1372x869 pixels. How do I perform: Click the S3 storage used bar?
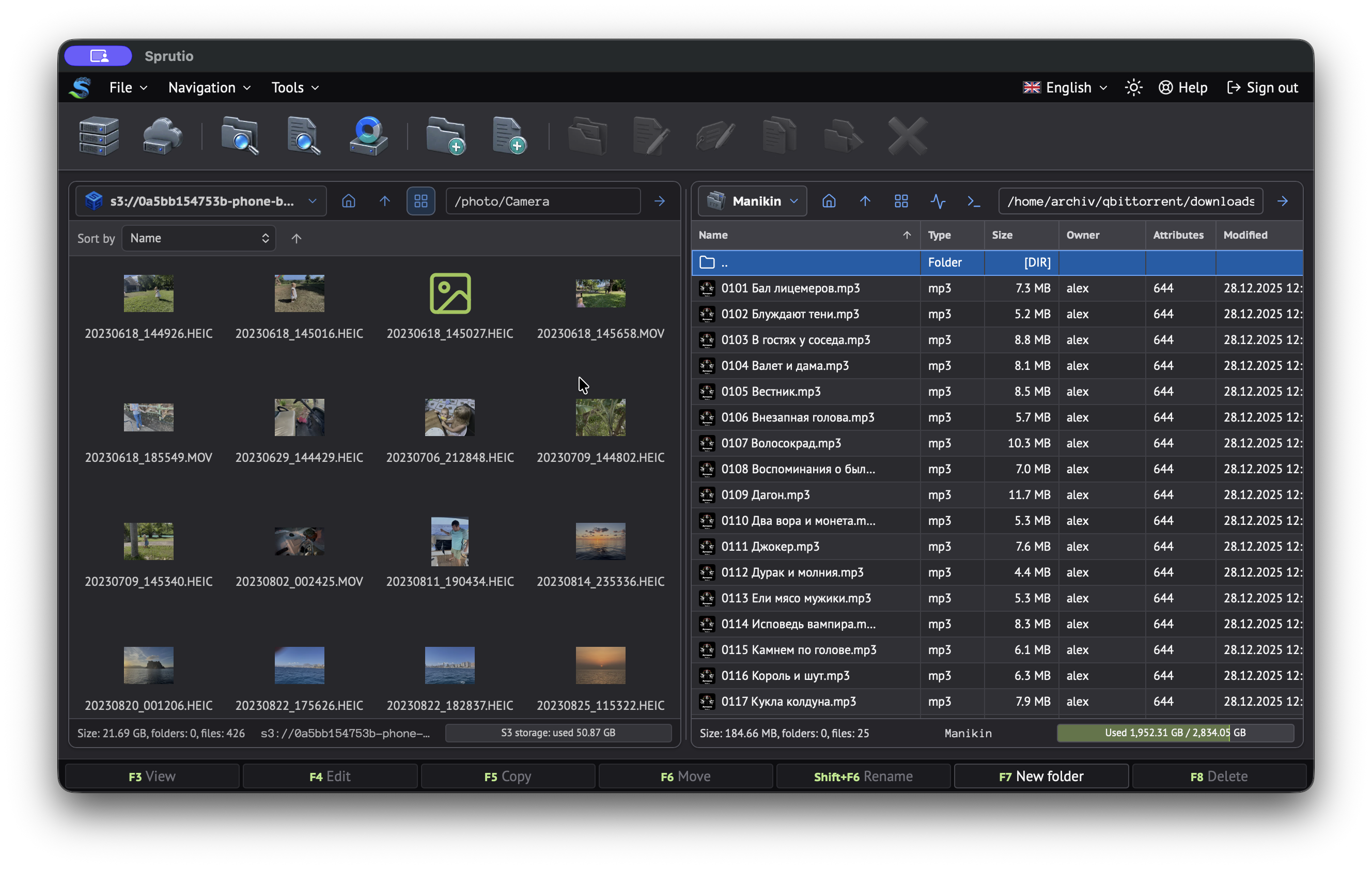(x=558, y=733)
